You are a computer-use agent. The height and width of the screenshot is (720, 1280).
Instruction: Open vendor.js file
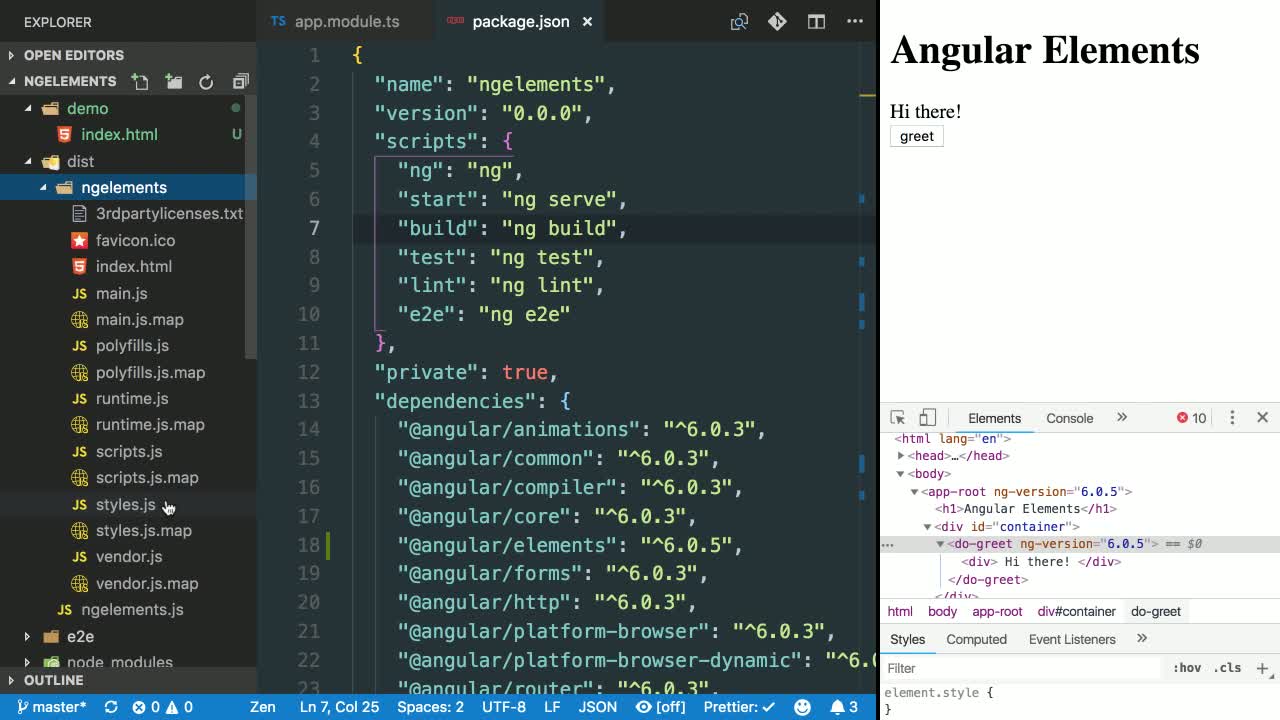click(x=129, y=556)
